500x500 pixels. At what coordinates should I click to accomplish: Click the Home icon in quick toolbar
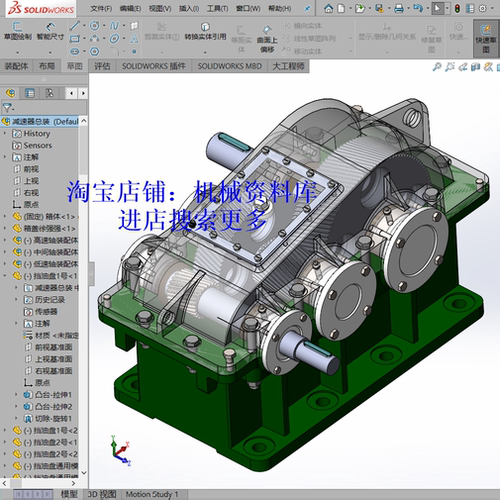point(328,8)
